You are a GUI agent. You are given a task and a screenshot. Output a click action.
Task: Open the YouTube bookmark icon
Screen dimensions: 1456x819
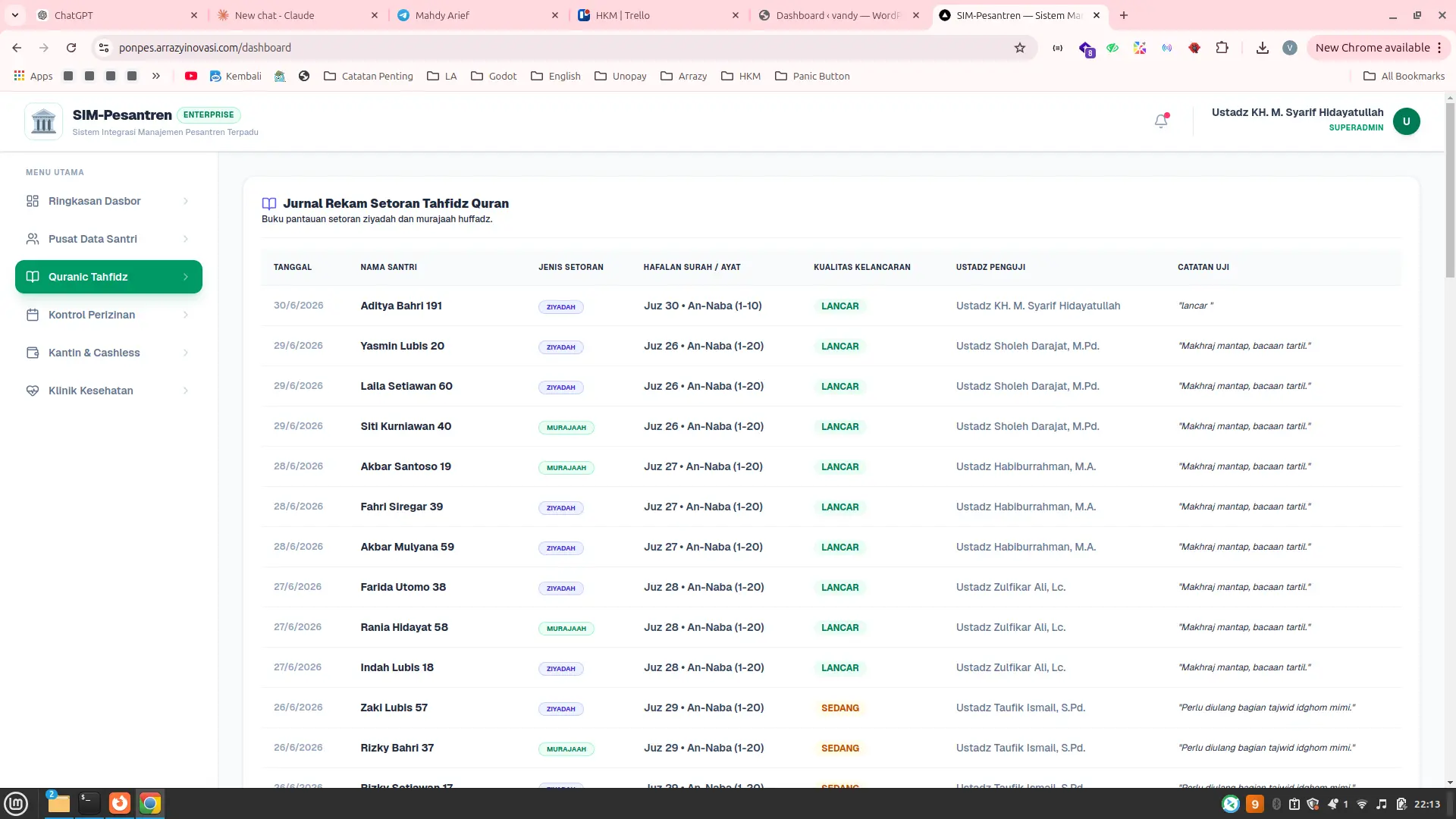(x=191, y=76)
